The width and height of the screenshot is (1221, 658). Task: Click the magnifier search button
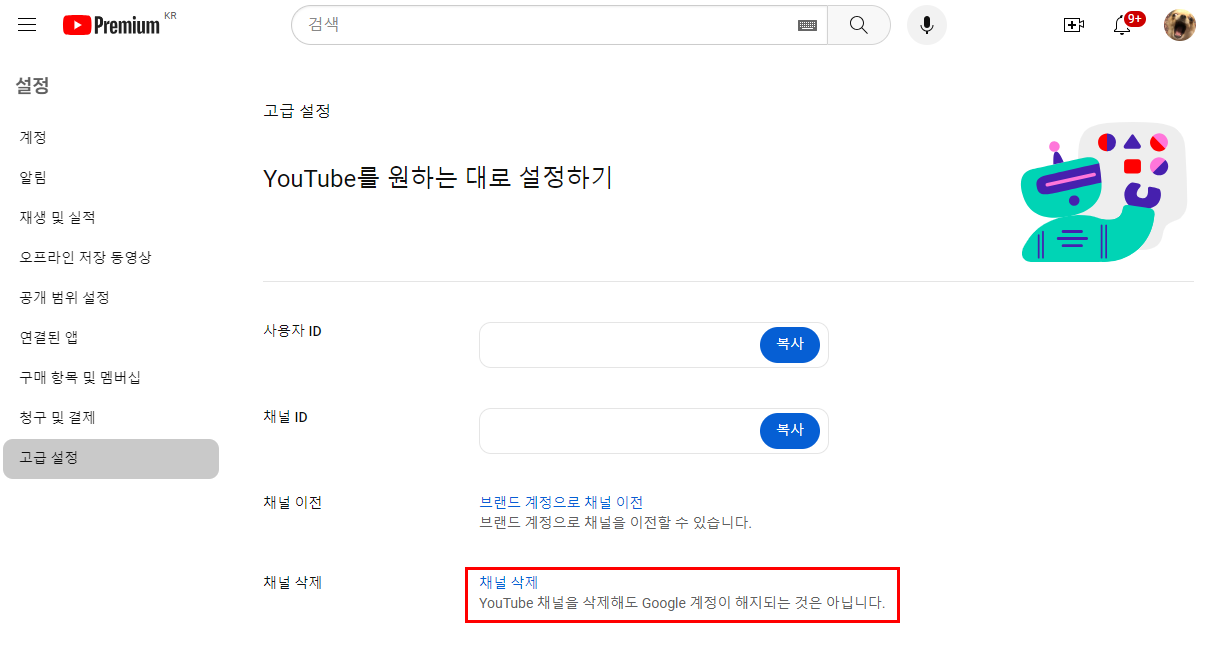859,25
